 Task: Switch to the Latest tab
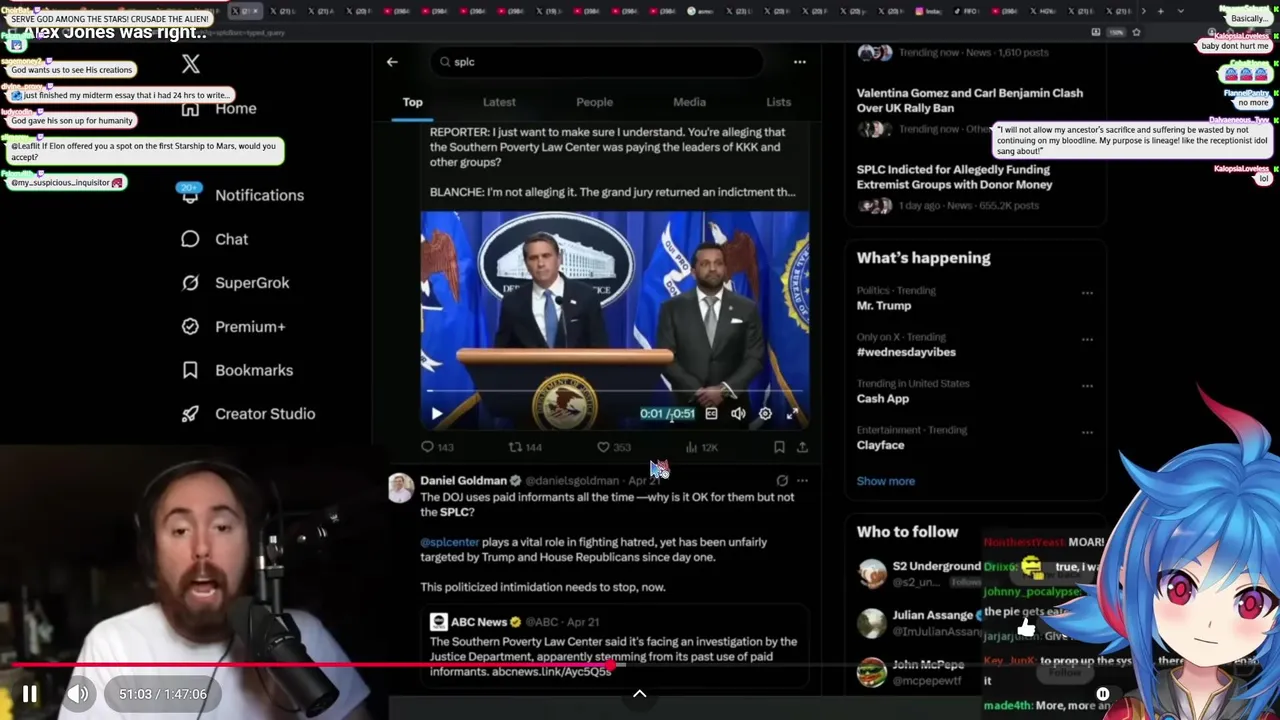499,102
